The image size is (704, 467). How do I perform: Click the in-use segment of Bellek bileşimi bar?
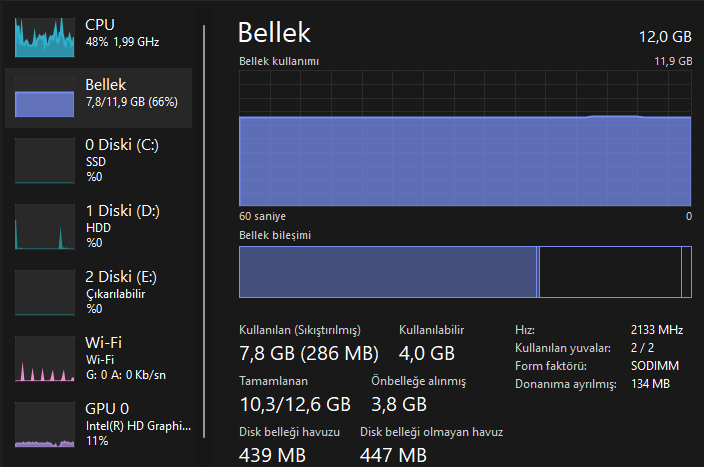click(388, 271)
